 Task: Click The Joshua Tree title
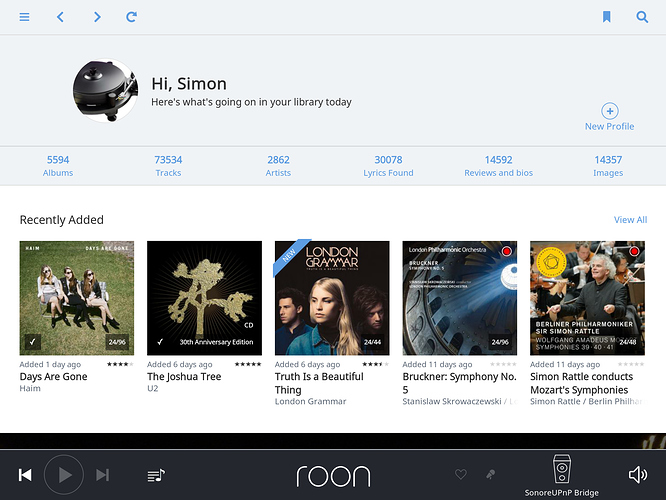point(184,377)
